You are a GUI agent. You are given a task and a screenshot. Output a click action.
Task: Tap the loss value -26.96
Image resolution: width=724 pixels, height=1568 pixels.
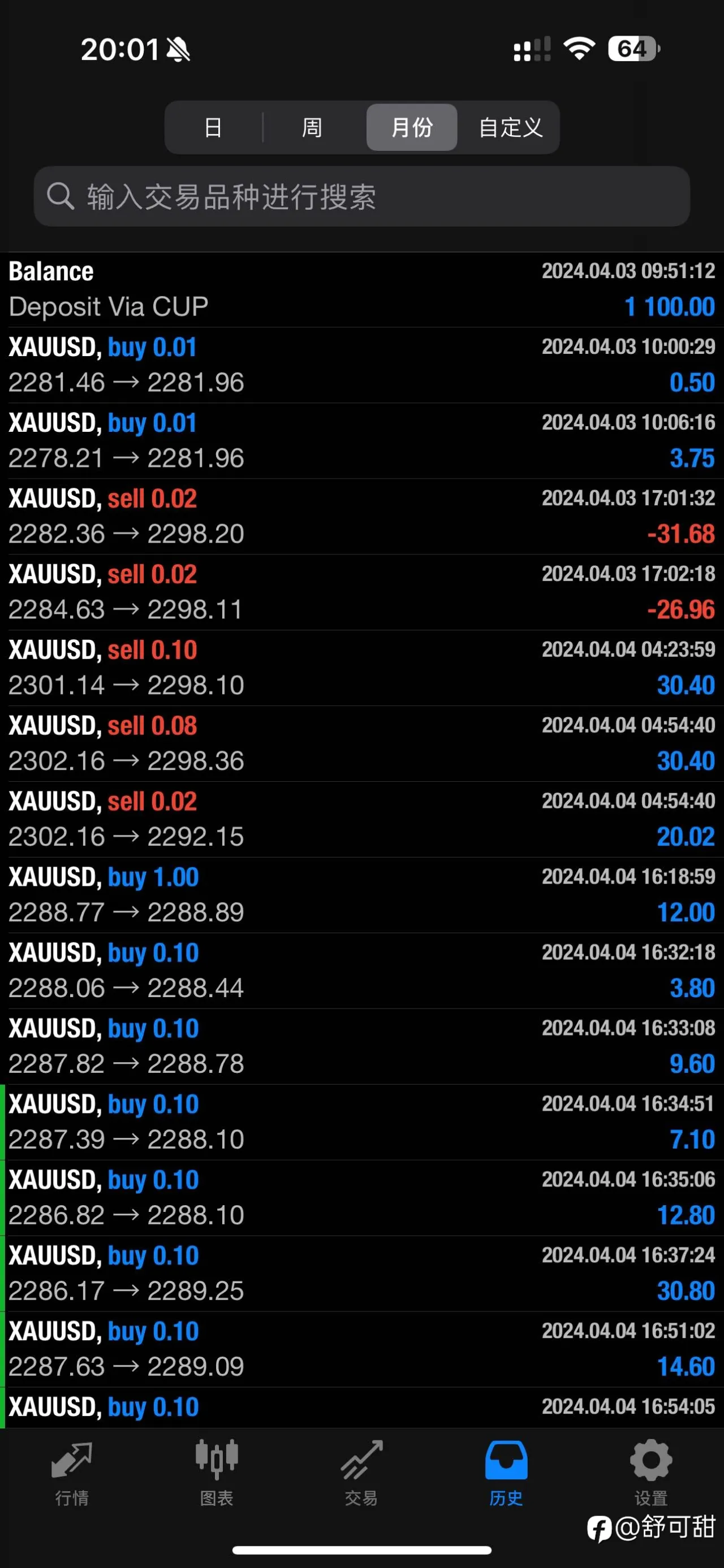681,610
